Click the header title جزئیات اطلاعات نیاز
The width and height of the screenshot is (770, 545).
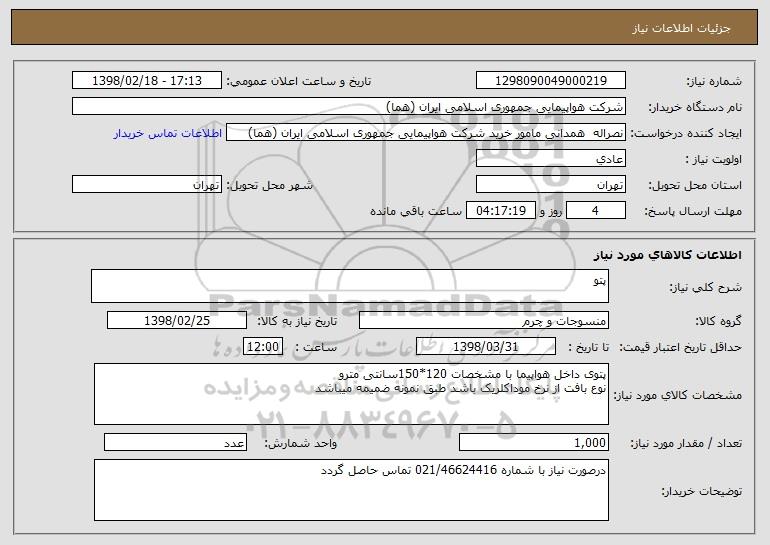pos(681,28)
